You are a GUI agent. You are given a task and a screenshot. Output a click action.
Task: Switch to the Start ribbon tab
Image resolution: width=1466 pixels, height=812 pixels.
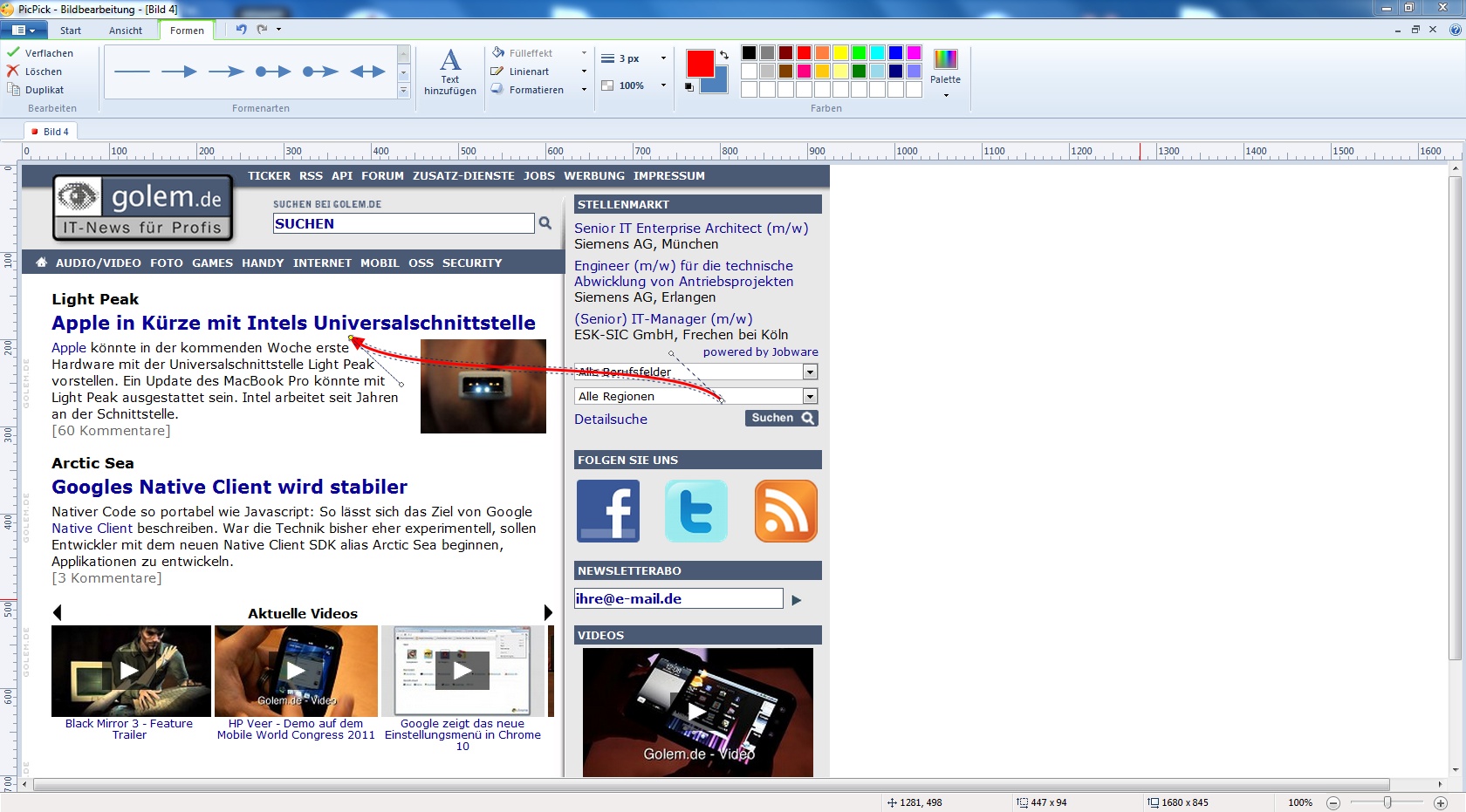coord(71,31)
